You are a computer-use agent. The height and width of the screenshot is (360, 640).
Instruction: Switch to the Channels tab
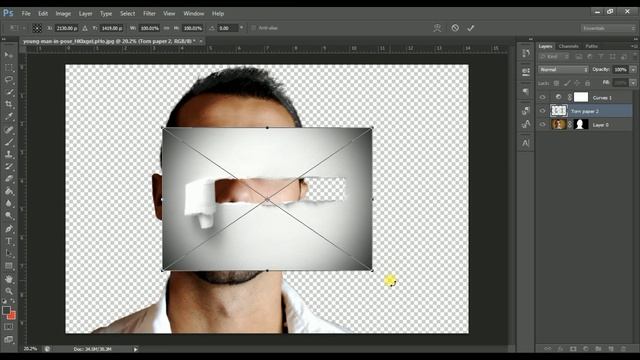(x=568, y=46)
